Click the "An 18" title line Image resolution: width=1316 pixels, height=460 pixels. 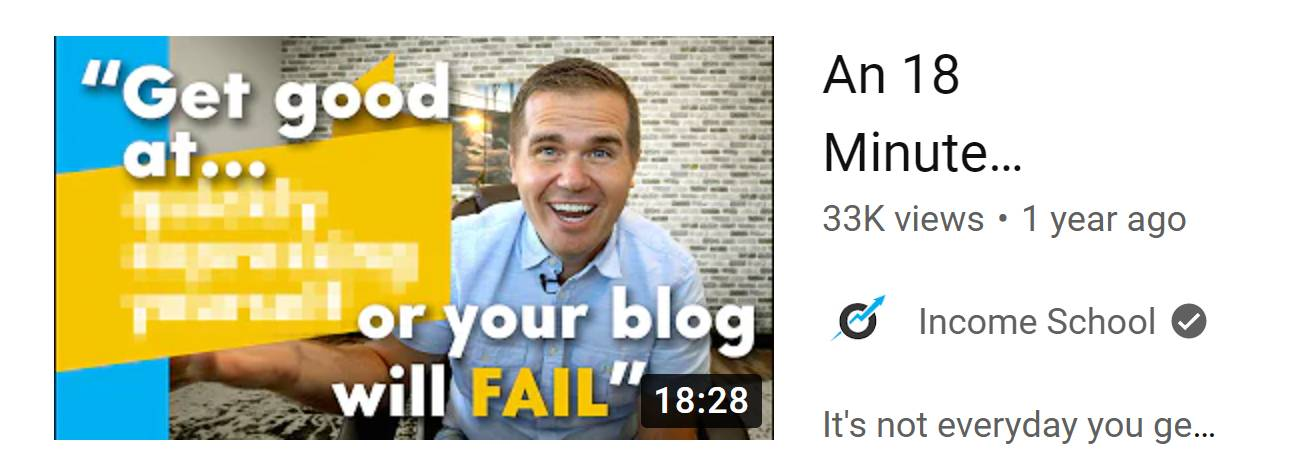click(891, 76)
